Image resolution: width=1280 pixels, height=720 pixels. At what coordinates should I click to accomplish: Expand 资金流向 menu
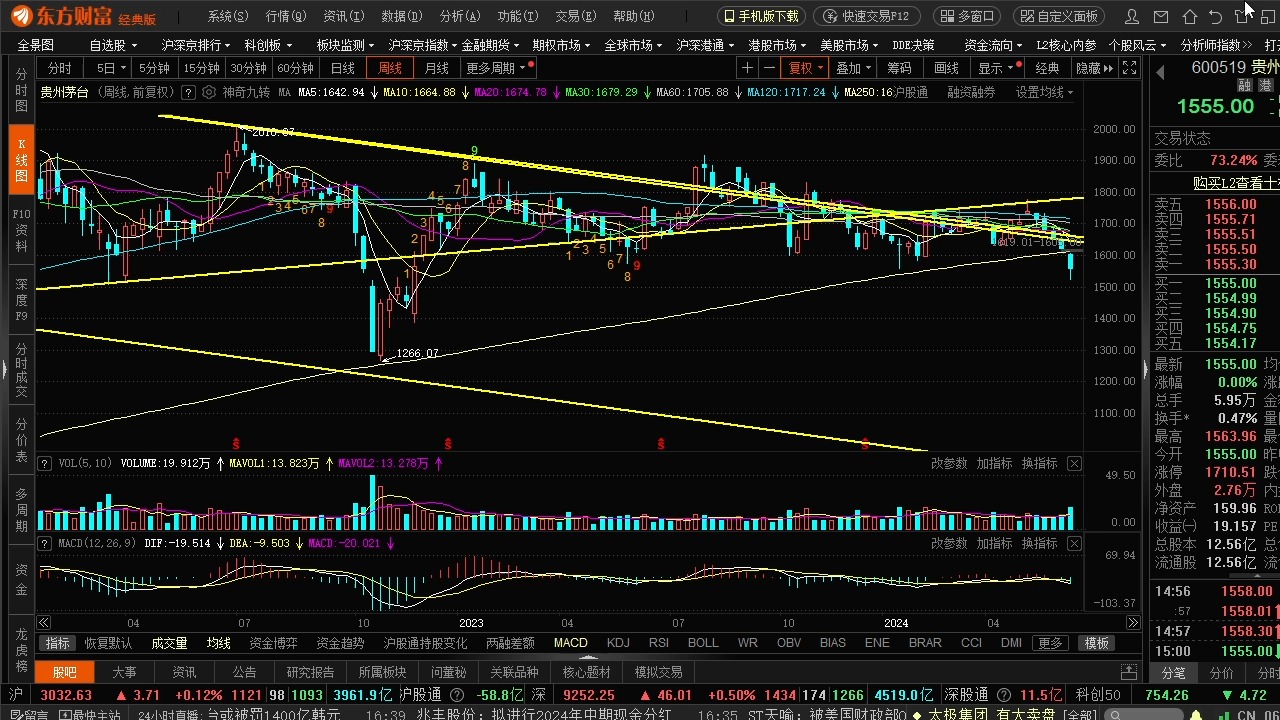tap(993, 45)
